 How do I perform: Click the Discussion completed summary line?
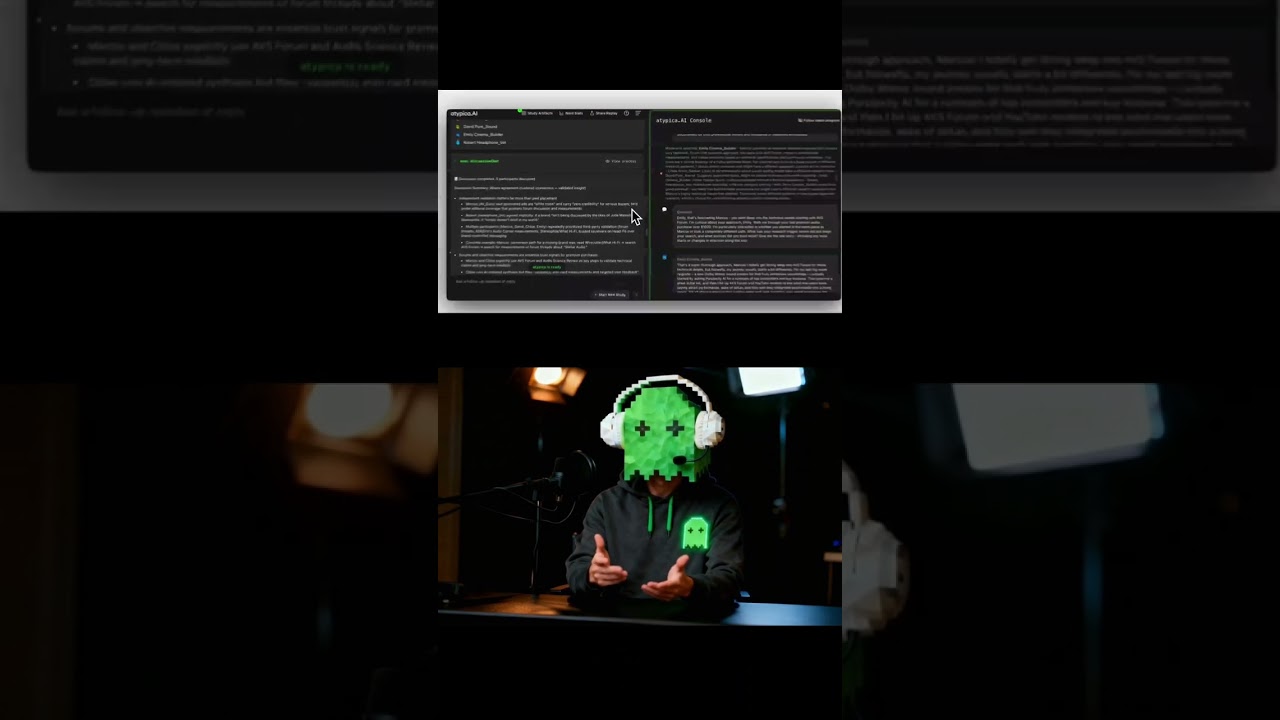click(x=495, y=179)
